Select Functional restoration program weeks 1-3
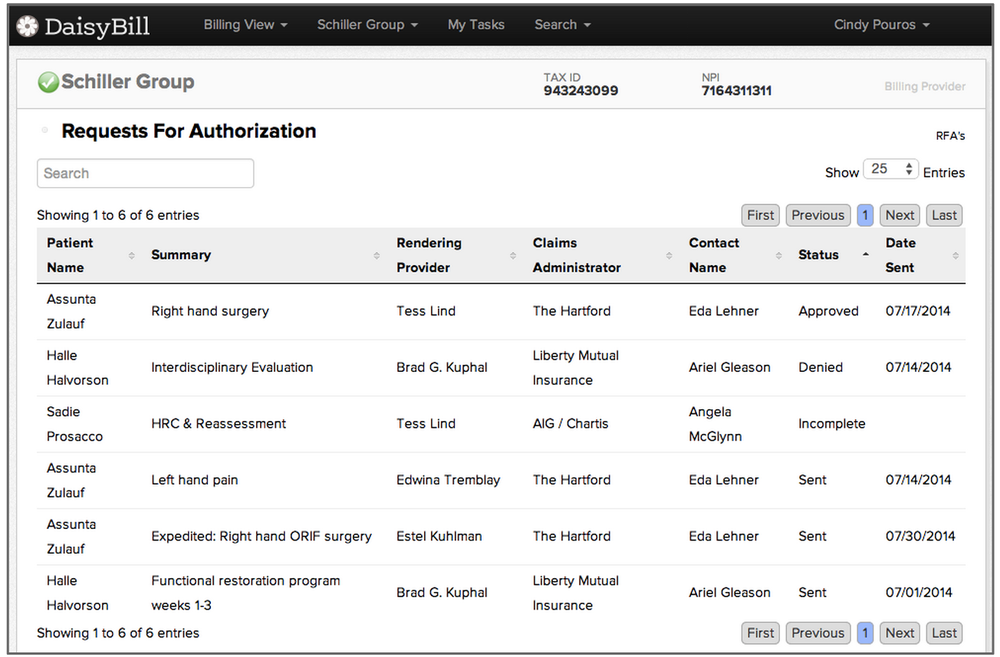This screenshot has width=1000, height=657. click(246, 593)
